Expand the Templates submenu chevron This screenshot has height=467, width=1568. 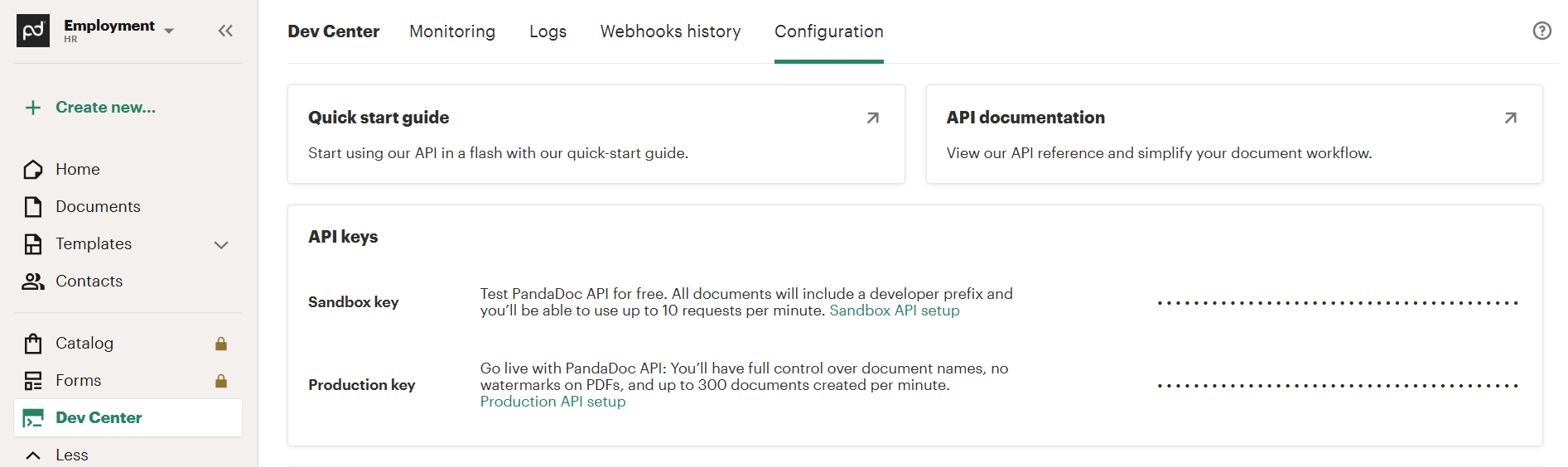(x=221, y=245)
